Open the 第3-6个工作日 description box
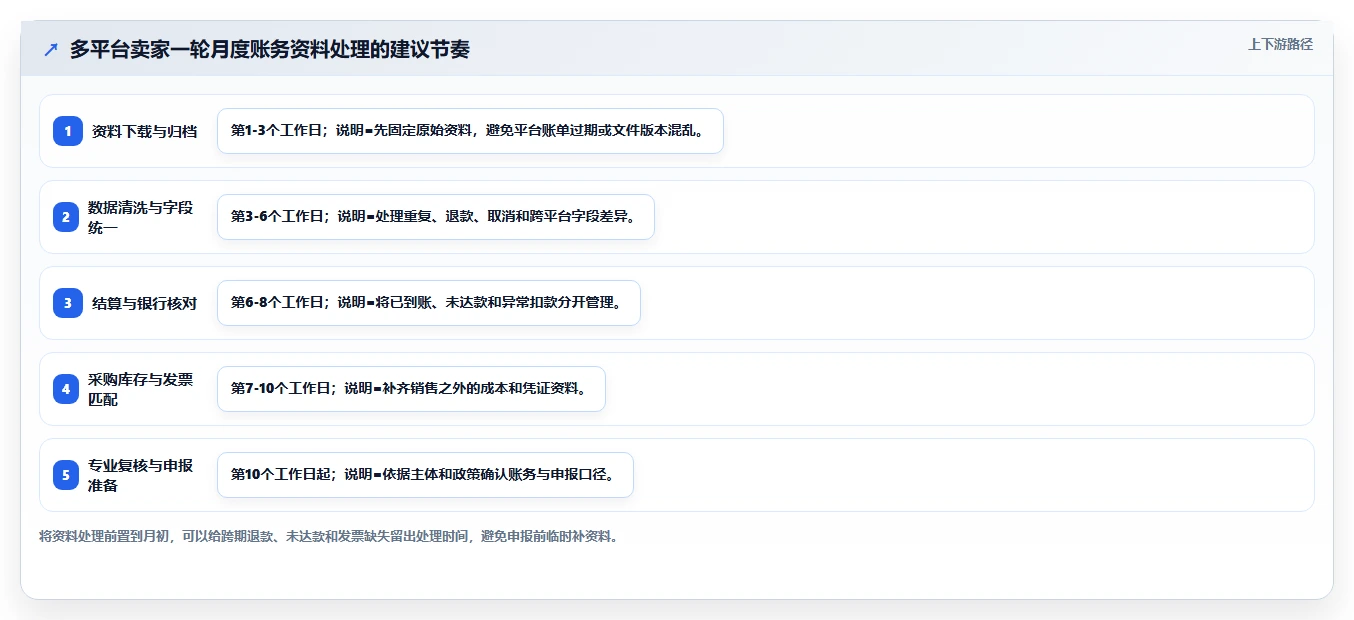The width and height of the screenshot is (1354, 620). (436, 217)
